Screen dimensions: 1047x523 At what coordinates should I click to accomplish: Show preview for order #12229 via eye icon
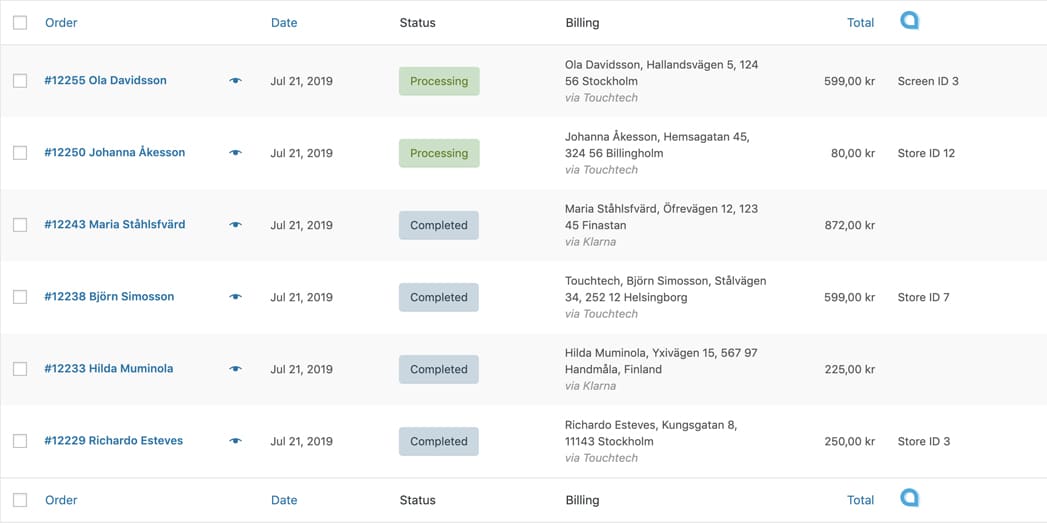pyautogui.click(x=235, y=441)
